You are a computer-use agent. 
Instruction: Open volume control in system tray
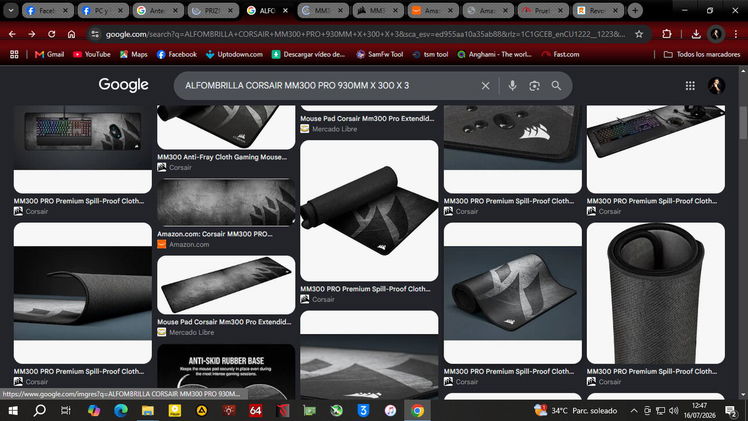(x=674, y=411)
